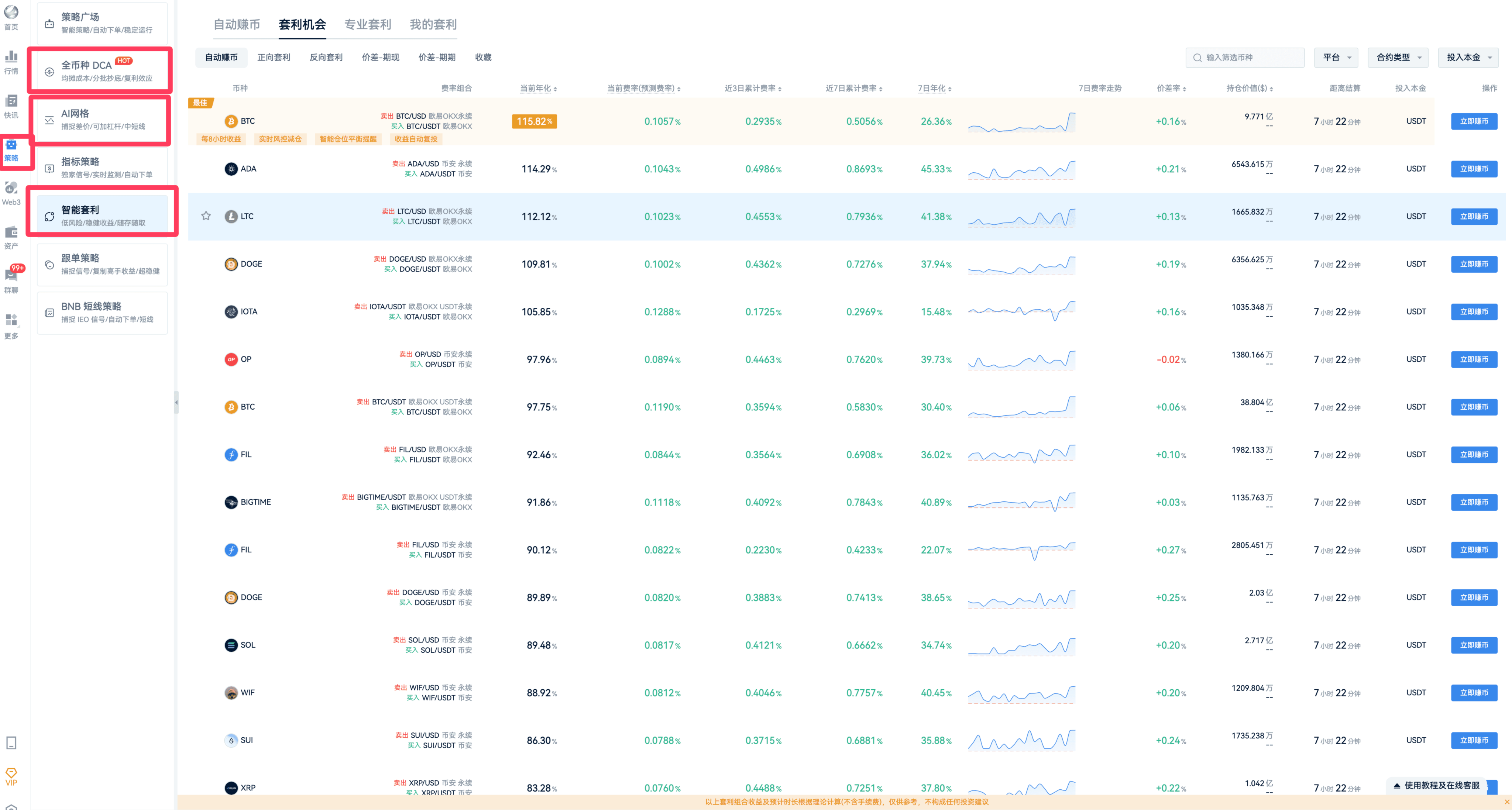
Task: Select the 反向套利 sub-tab
Action: [x=326, y=58]
